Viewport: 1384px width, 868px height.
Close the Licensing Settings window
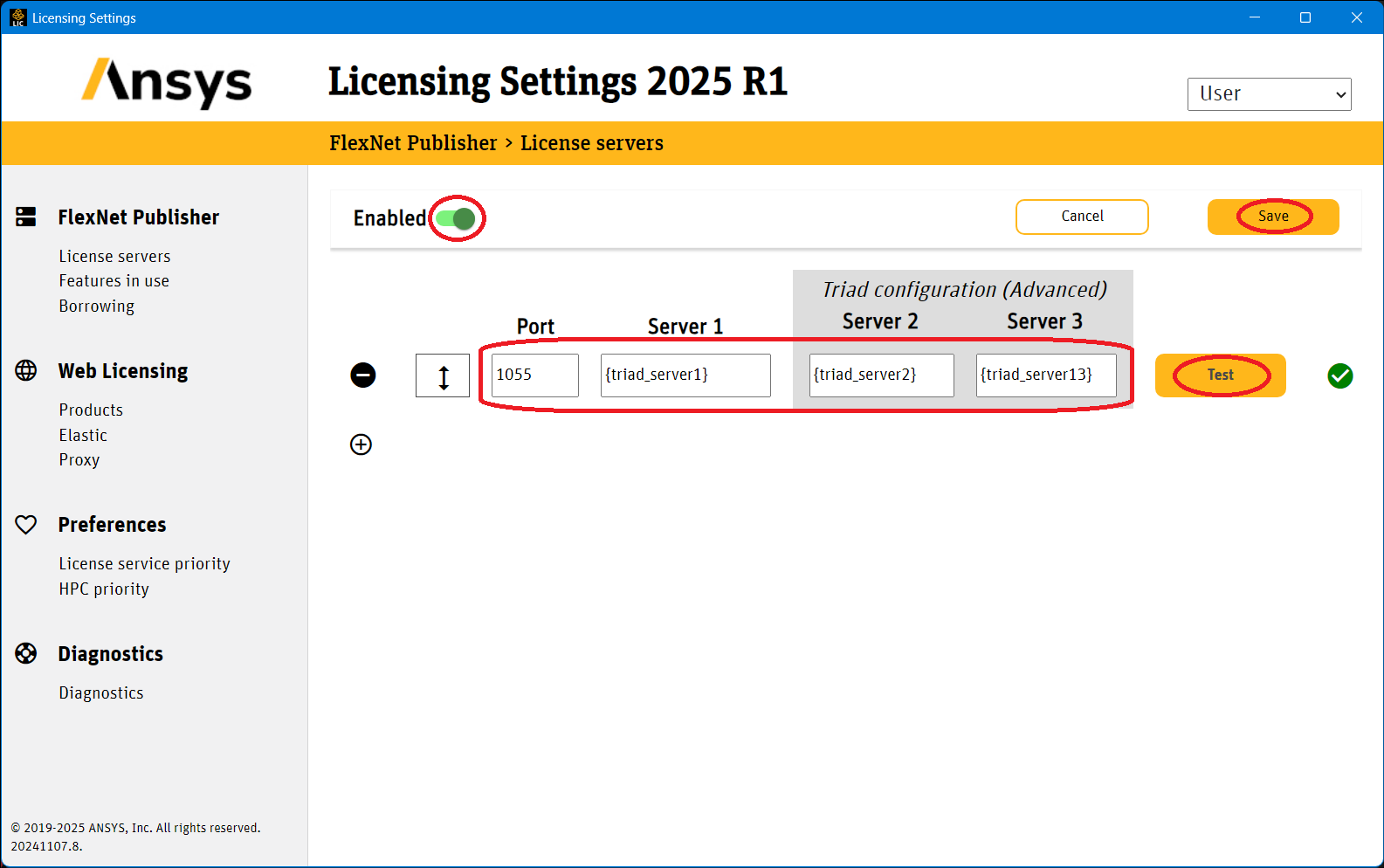(1357, 17)
